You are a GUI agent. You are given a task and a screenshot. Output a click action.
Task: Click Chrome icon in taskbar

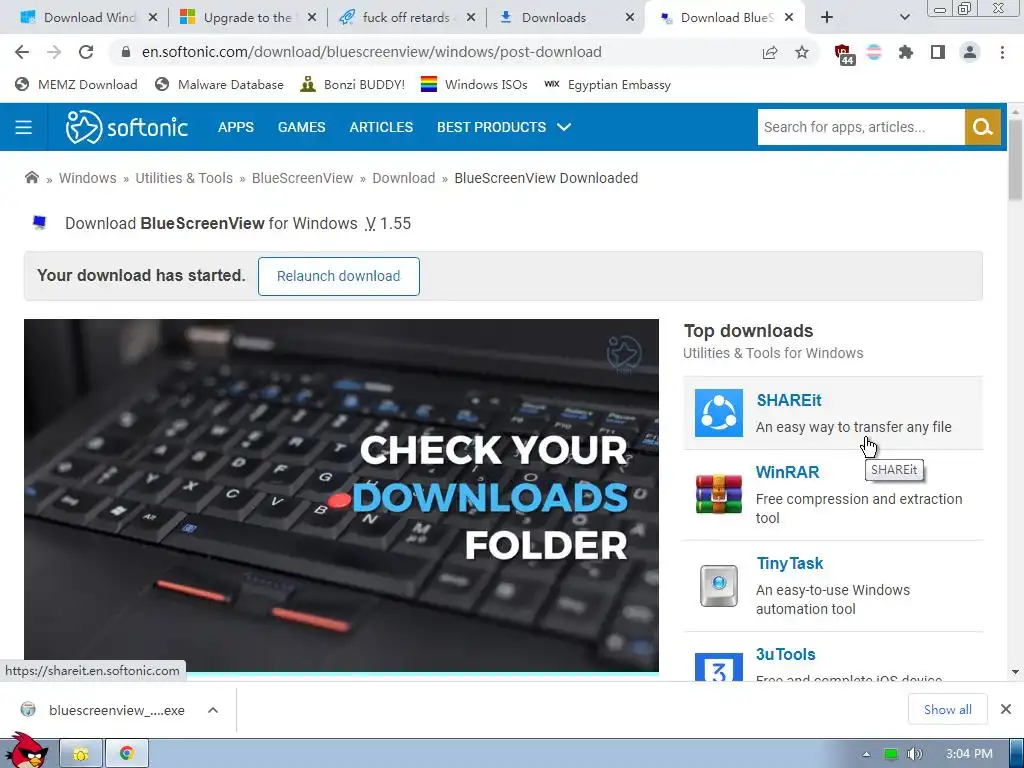pyautogui.click(x=127, y=754)
